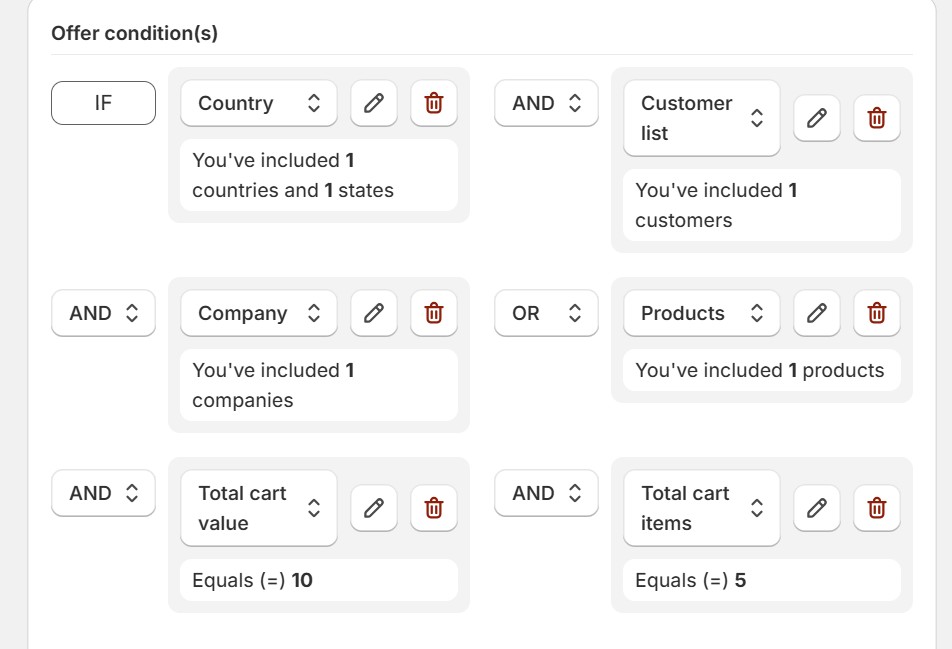Edit the Customer list condition
This screenshot has height=649, width=952.
click(x=816, y=118)
